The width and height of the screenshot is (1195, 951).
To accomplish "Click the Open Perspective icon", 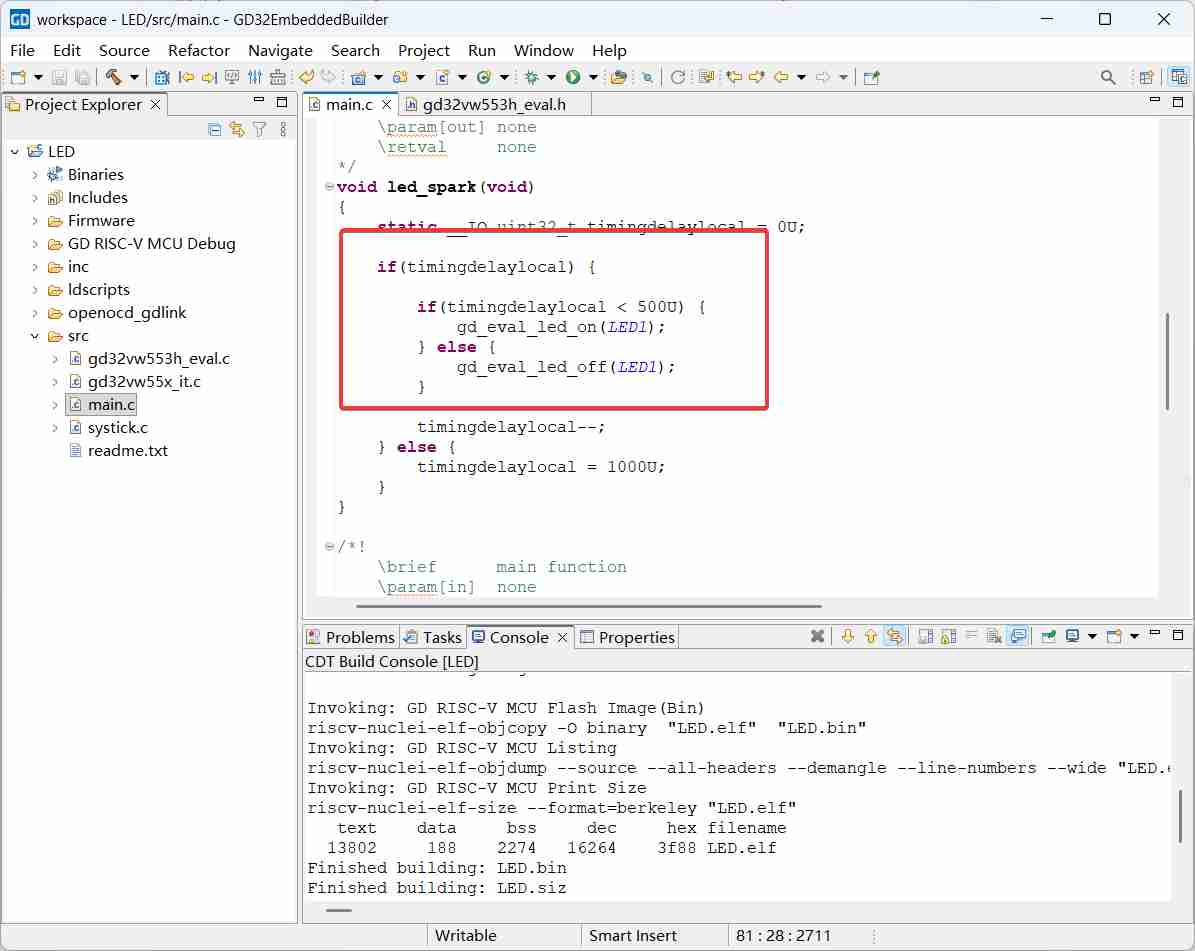I will [x=1146, y=77].
